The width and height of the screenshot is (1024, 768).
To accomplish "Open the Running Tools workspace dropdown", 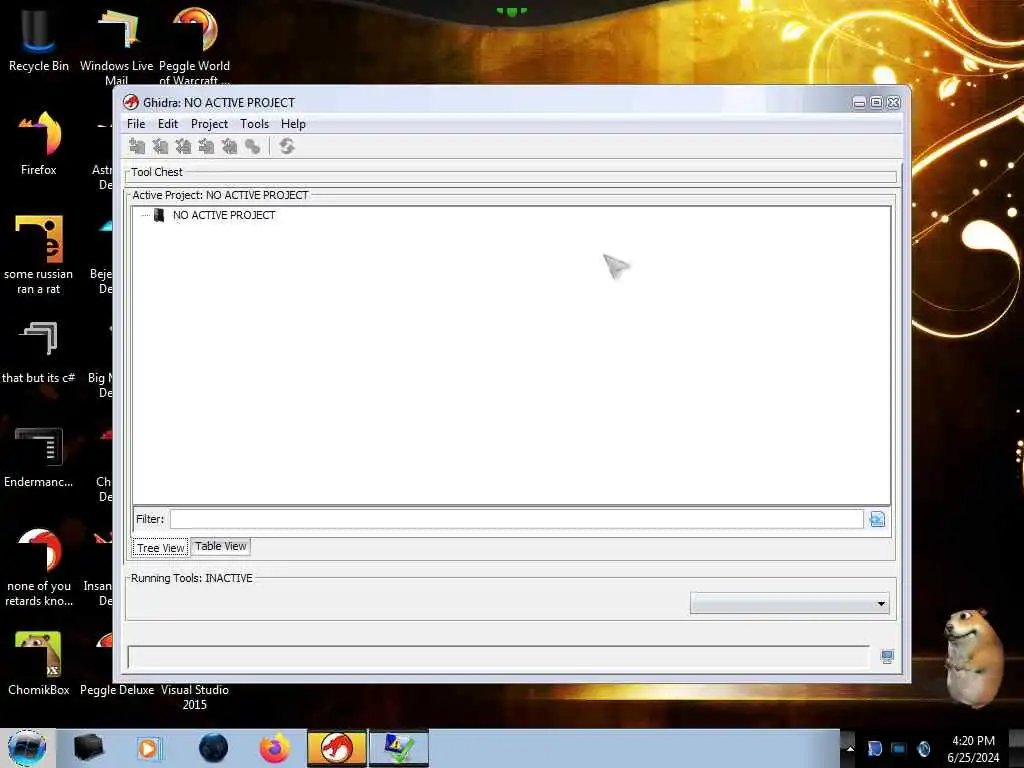I will tap(790, 603).
